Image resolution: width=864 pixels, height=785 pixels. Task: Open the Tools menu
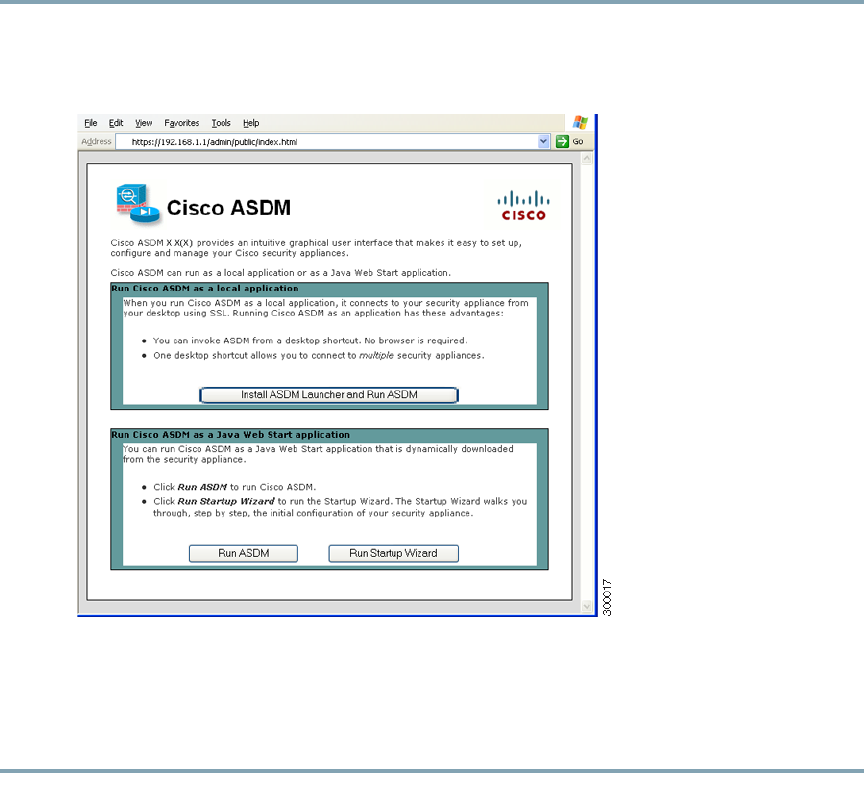[221, 123]
